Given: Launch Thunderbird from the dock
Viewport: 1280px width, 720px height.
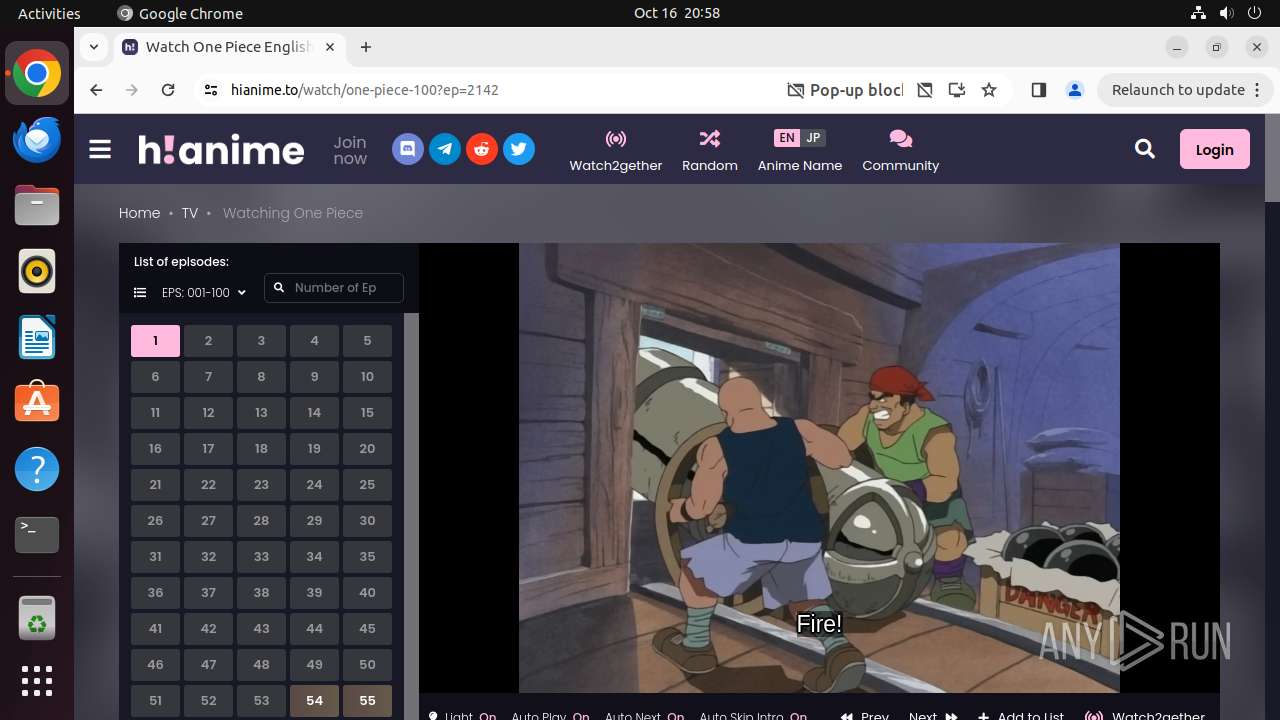Looking at the screenshot, I should pyautogui.click(x=37, y=139).
